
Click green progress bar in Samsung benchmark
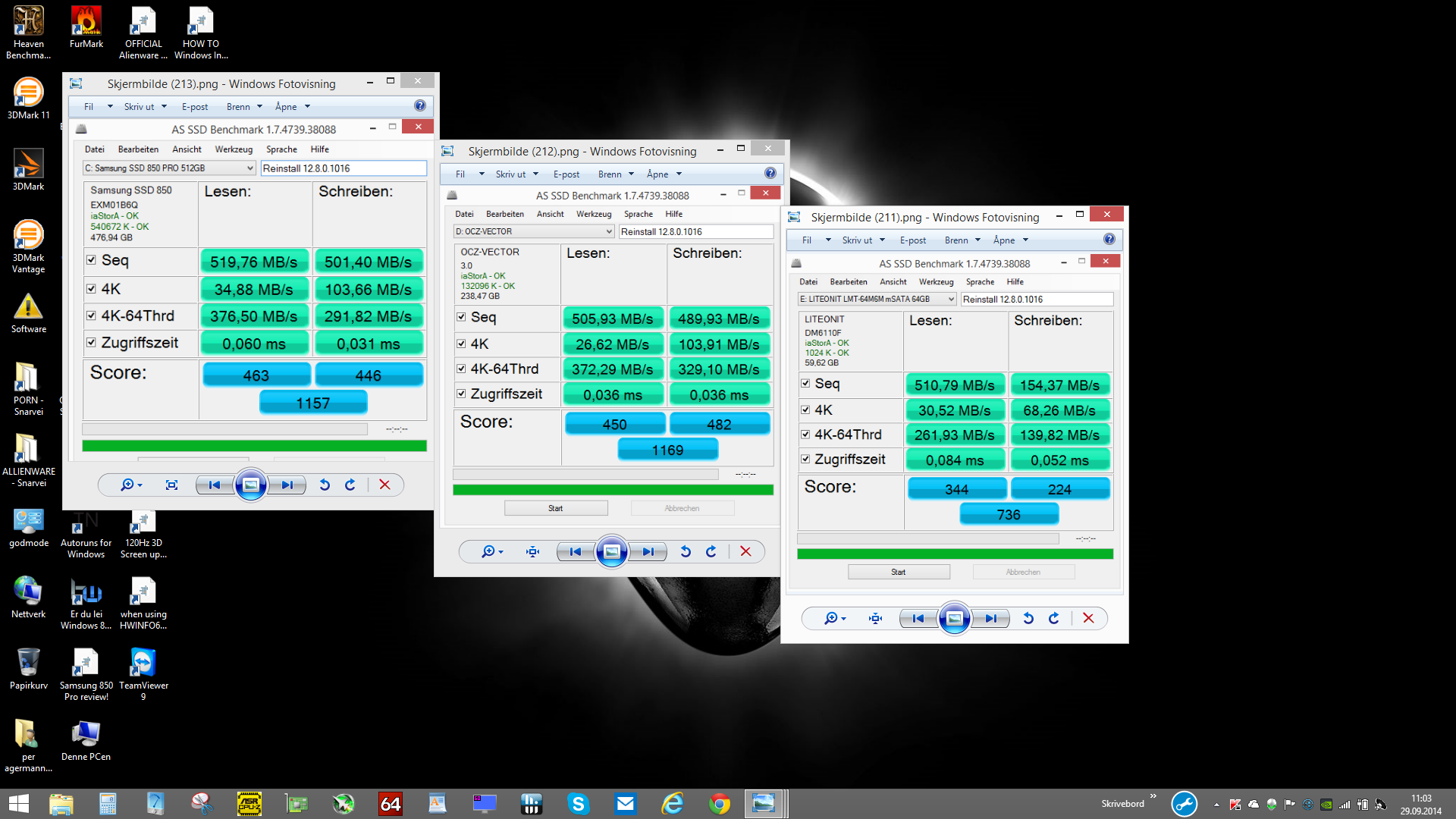[x=255, y=446]
